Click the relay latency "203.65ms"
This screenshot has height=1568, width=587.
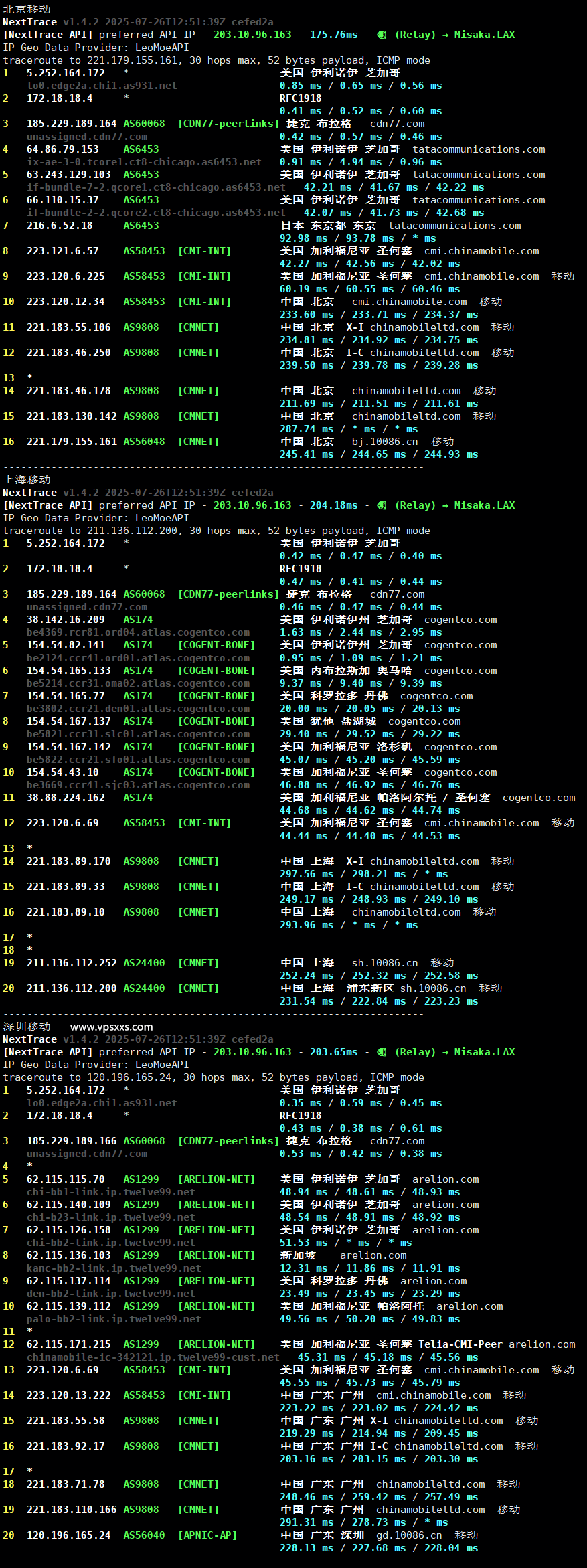pos(333,1052)
